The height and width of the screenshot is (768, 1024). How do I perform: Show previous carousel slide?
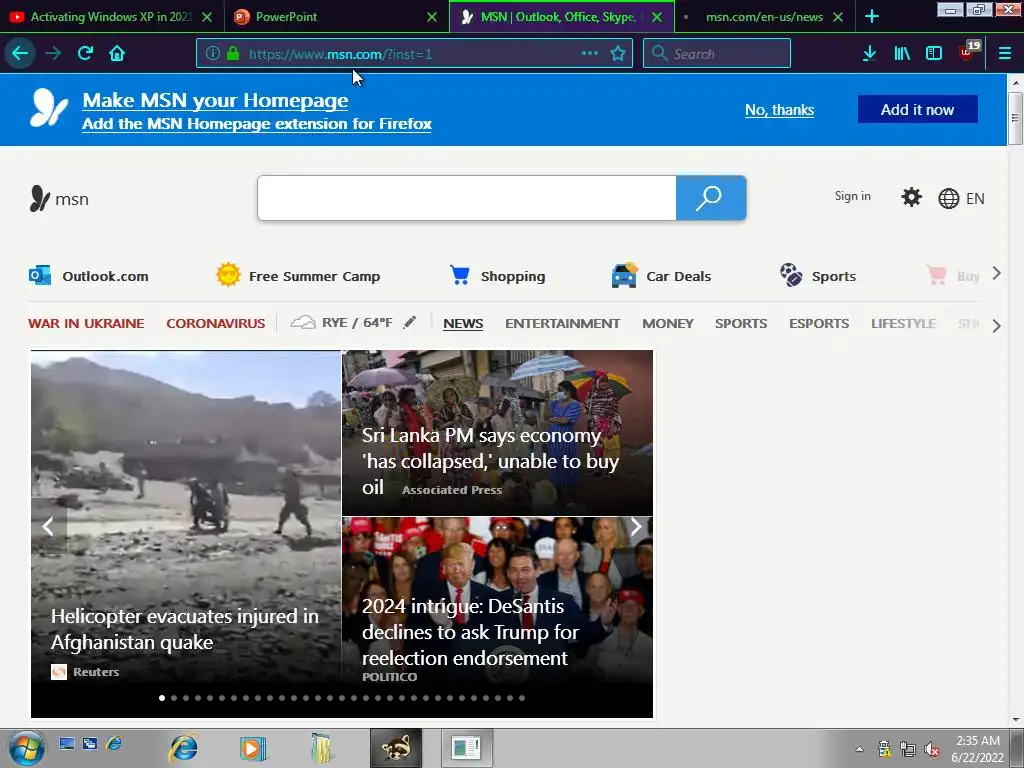click(x=48, y=526)
